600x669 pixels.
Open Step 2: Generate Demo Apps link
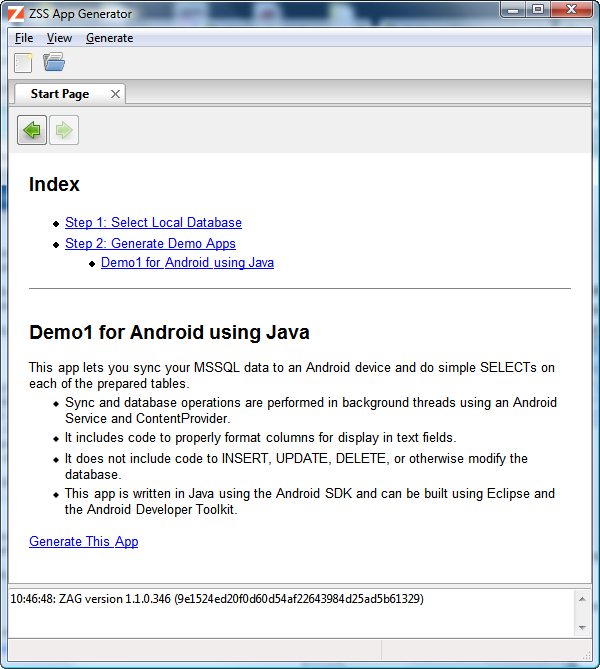tap(150, 243)
